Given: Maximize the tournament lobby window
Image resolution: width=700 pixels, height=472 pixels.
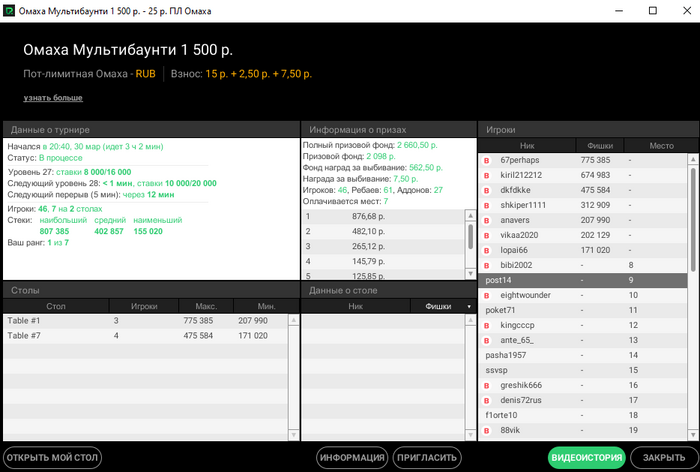Looking at the screenshot, I should 653,11.
